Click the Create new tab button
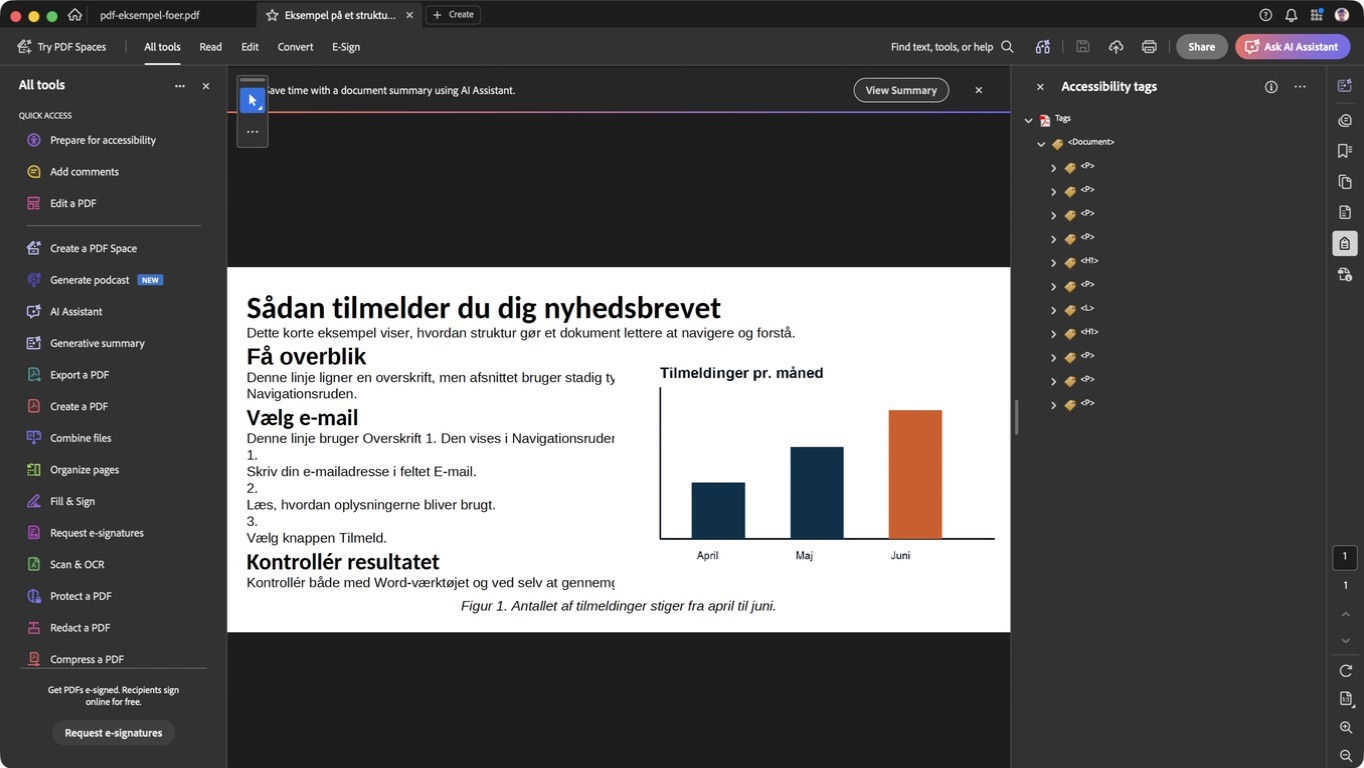 pyautogui.click(x=453, y=15)
